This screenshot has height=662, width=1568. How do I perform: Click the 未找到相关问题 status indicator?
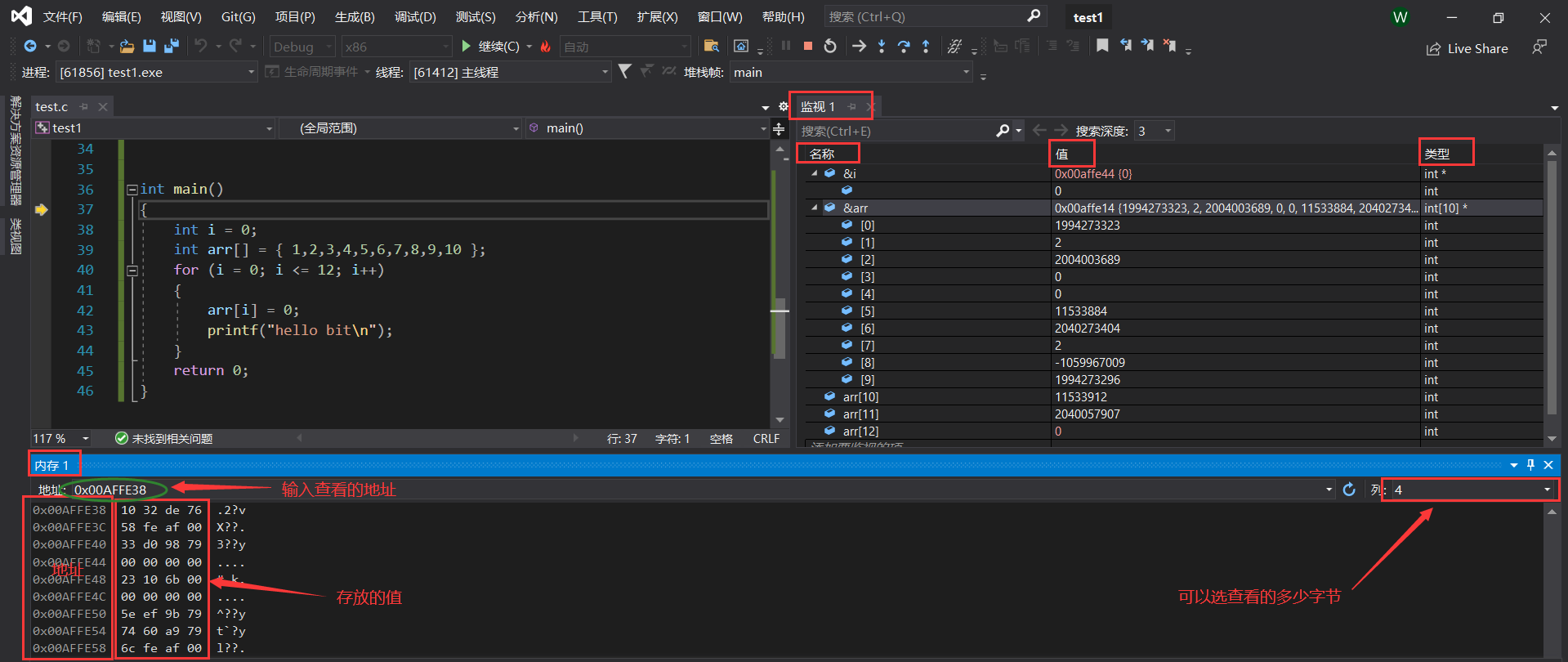pyautogui.click(x=164, y=439)
